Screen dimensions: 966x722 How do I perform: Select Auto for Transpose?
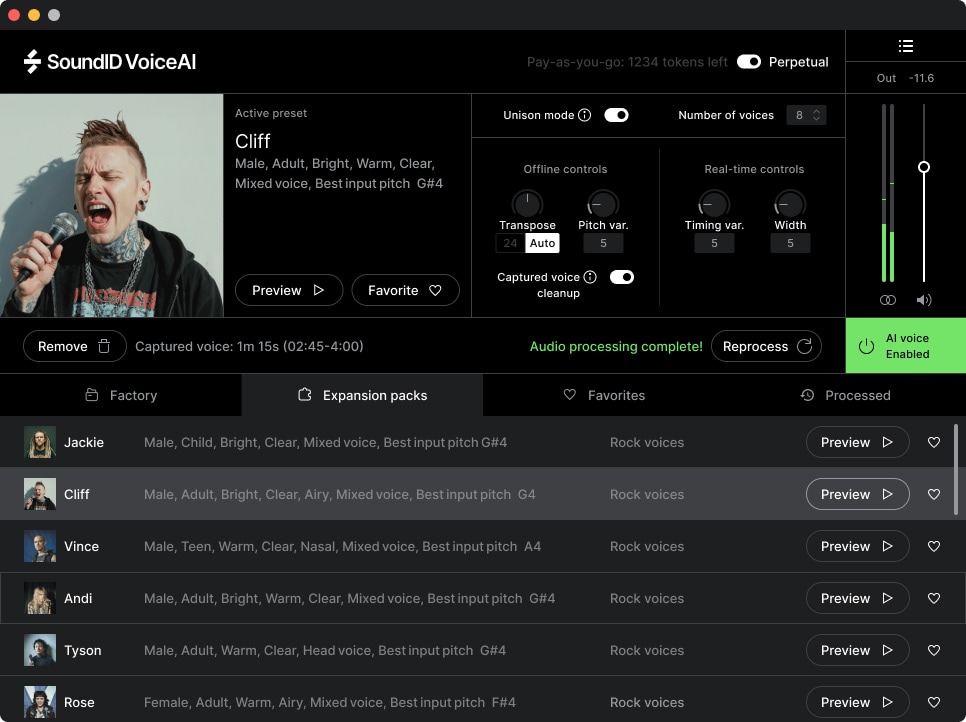(x=542, y=243)
